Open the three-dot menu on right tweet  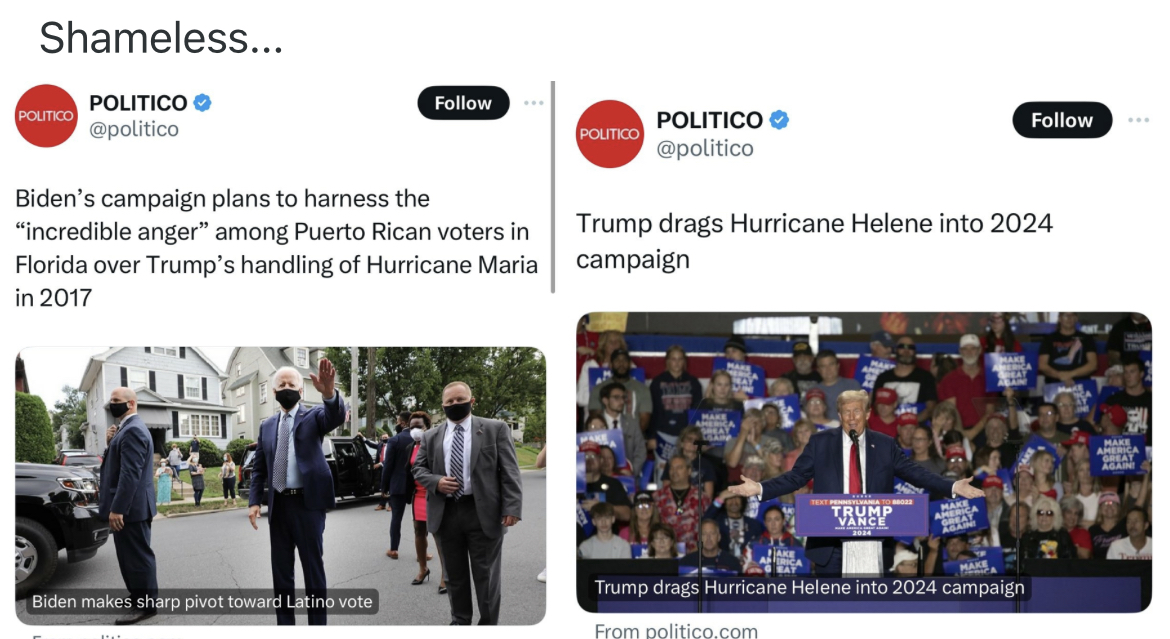[x=1139, y=120]
